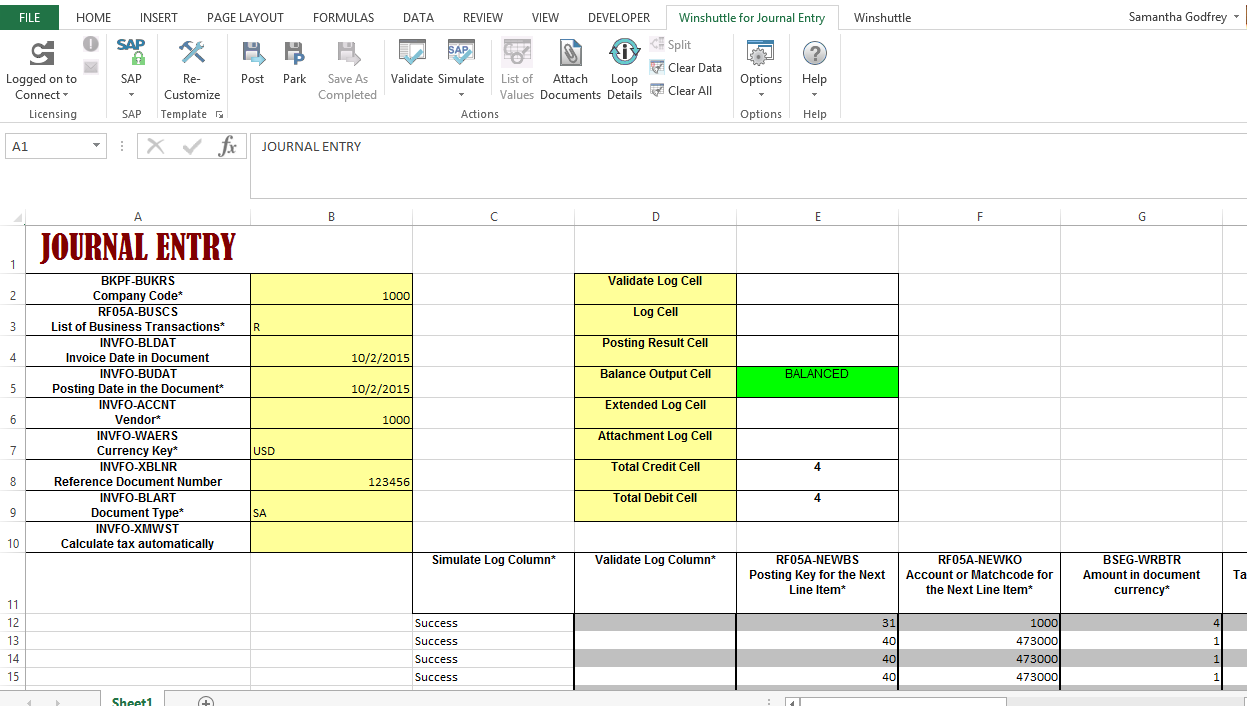Switch to the HOME ribbon tab
The image size is (1247, 706).
pos(94,17)
